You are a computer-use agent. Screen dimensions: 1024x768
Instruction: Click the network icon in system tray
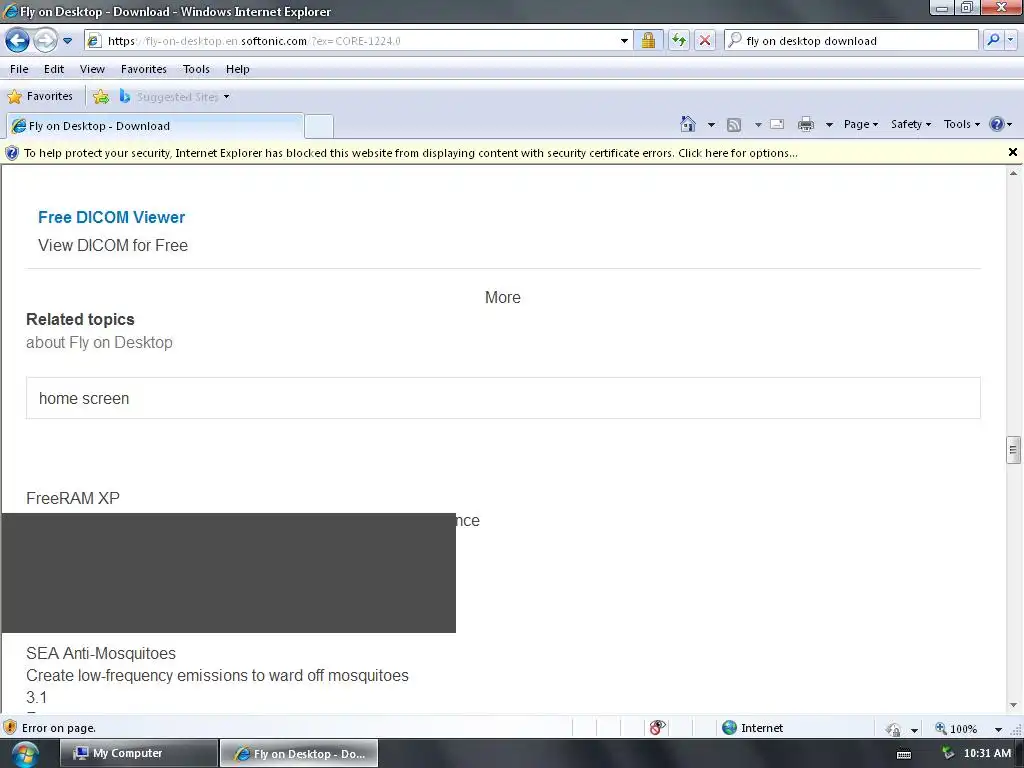[948, 754]
